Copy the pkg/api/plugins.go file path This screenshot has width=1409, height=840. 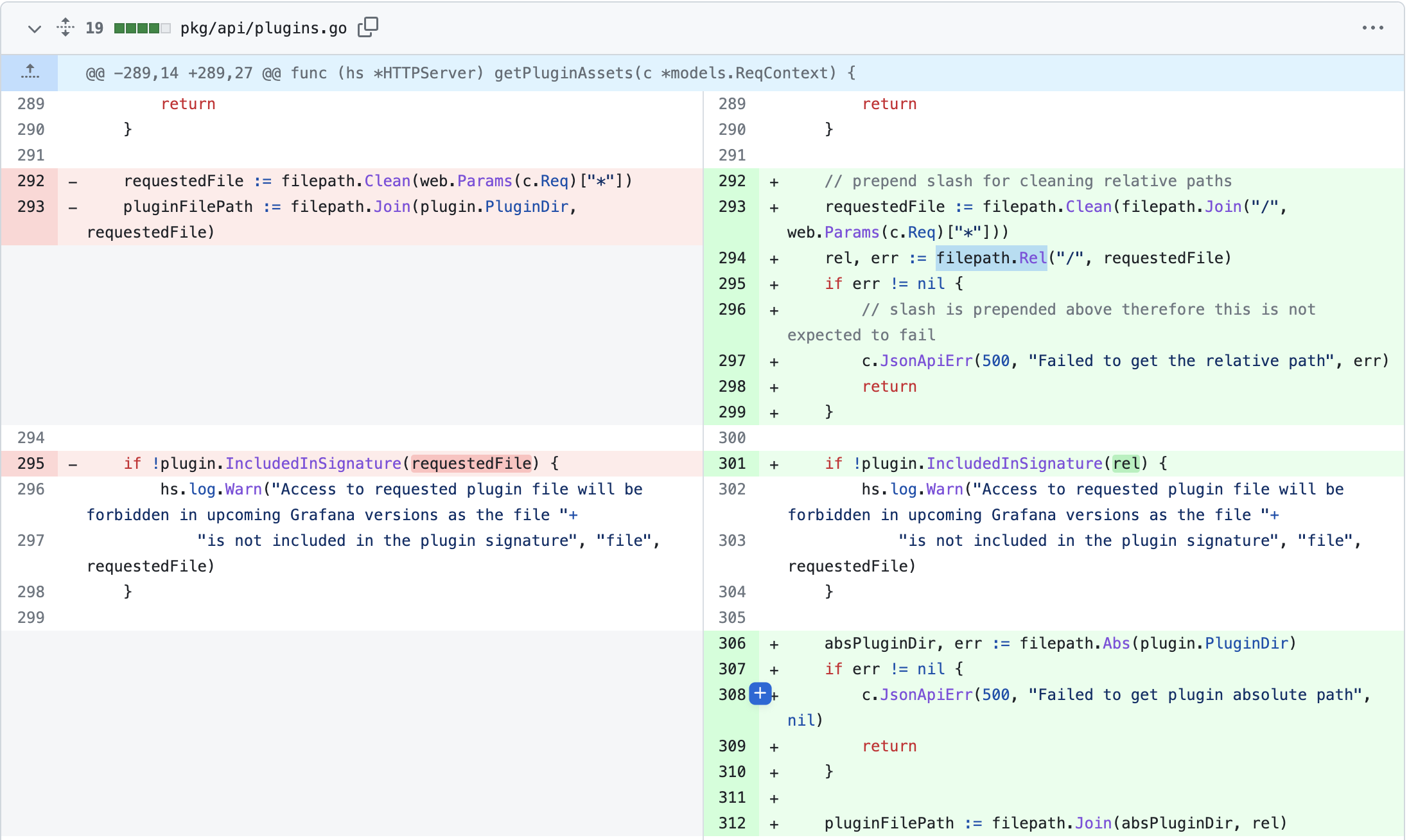coord(368,27)
